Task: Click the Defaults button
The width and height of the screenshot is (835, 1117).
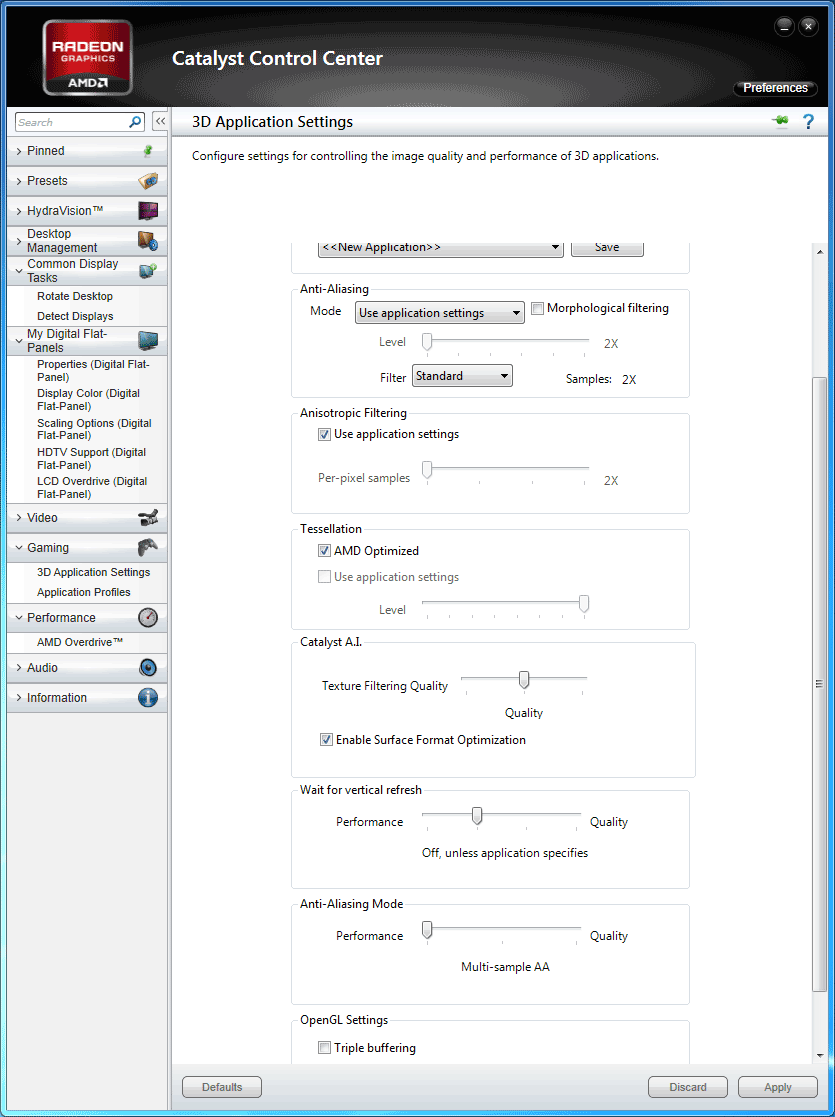Action: point(222,1087)
